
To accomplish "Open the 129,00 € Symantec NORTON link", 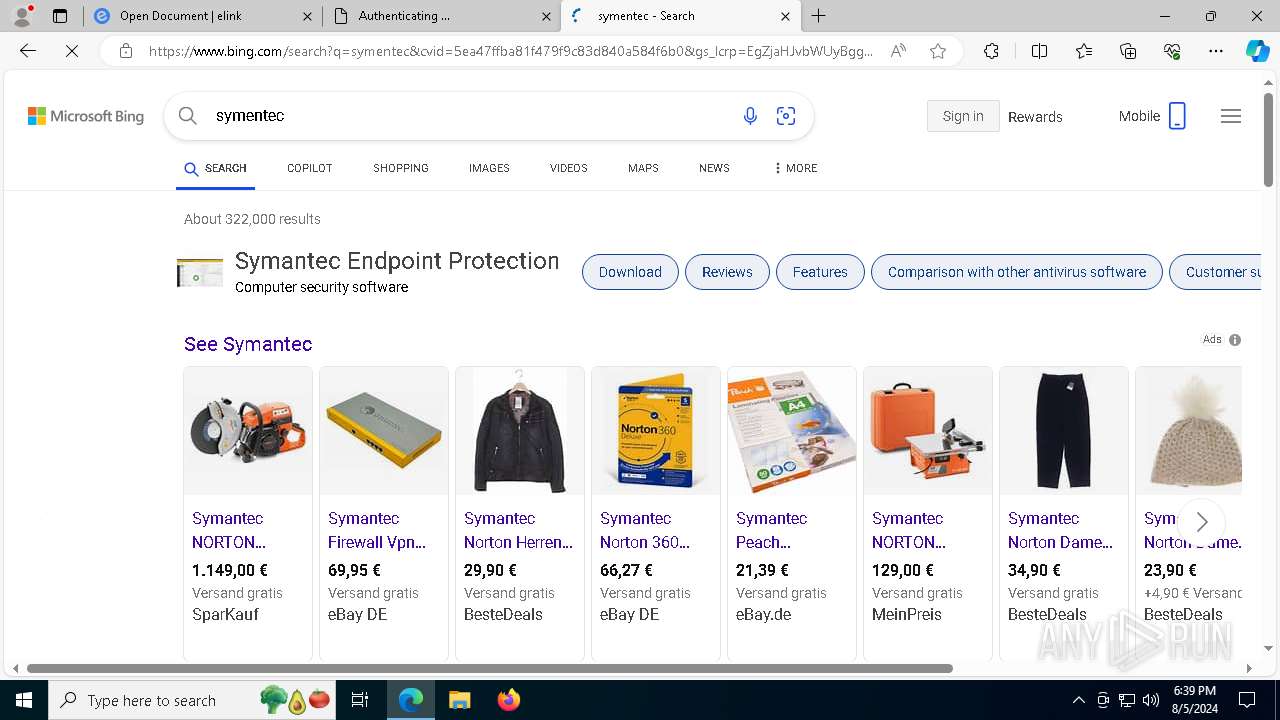I will click(x=909, y=530).
